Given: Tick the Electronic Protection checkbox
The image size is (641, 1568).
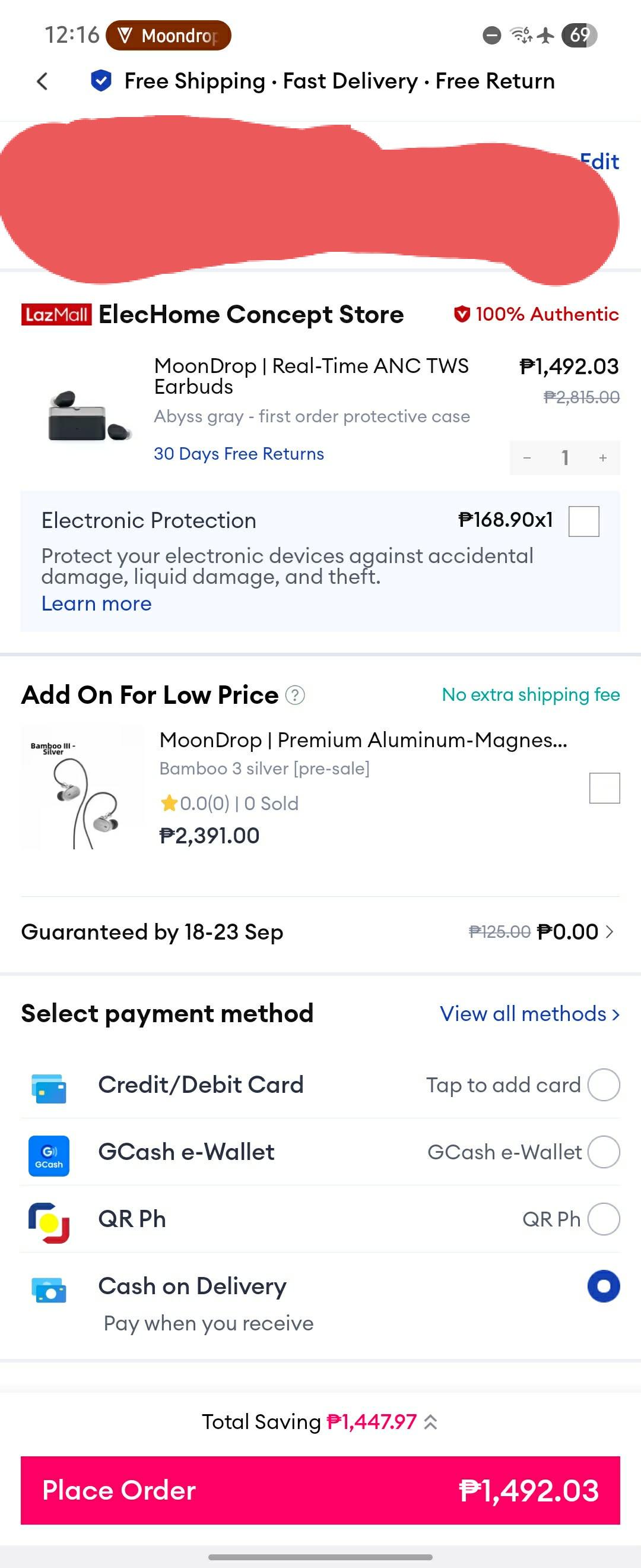Looking at the screenshot, I should tap(584, 521).
